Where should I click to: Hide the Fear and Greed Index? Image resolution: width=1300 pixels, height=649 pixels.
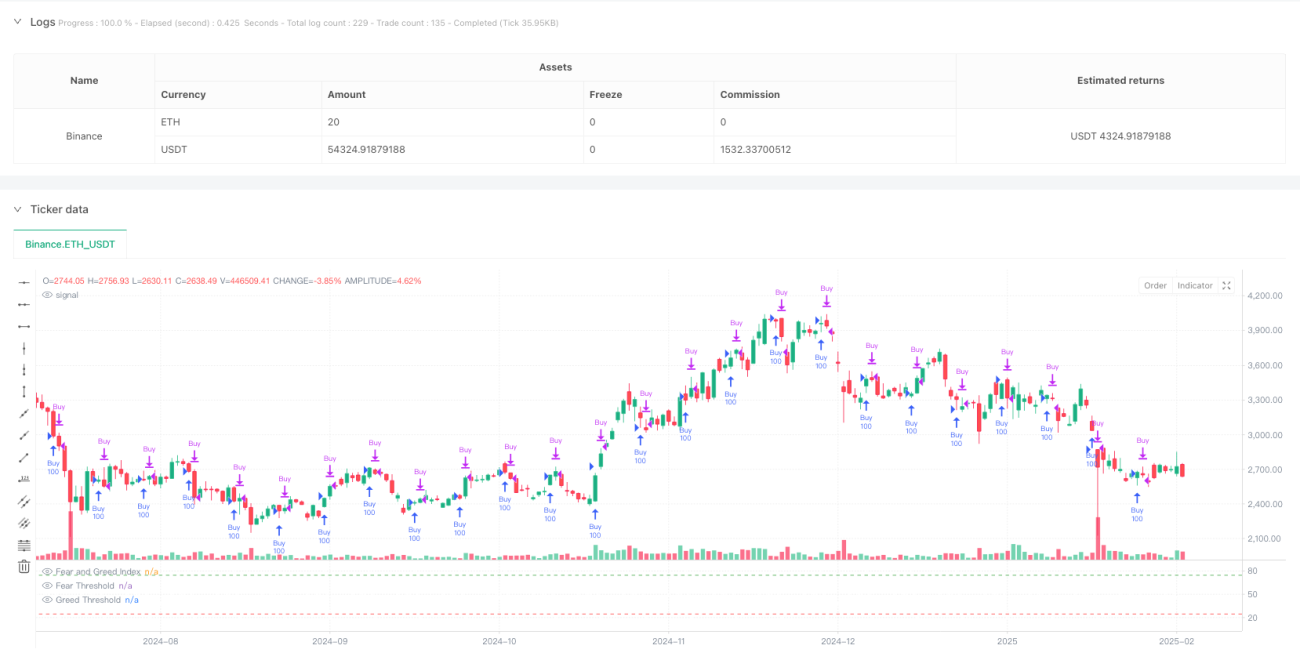47,571
